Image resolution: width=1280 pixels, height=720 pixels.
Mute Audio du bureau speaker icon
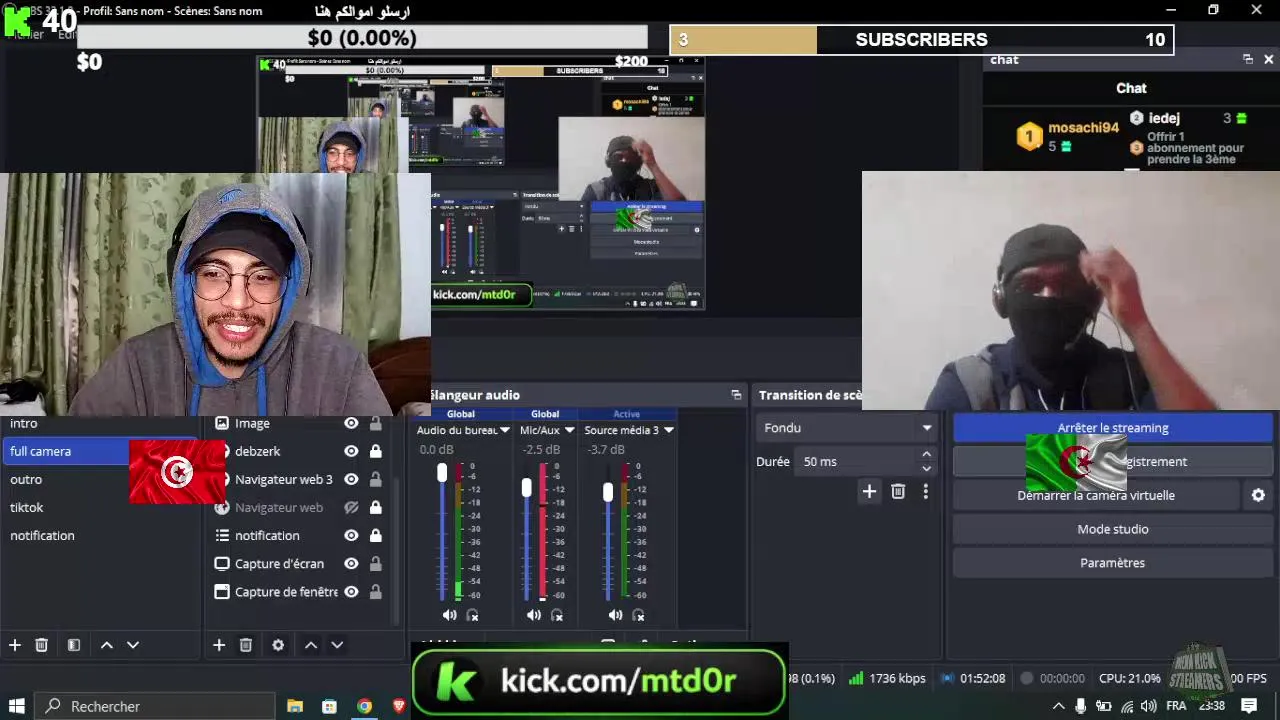[449, 615]
